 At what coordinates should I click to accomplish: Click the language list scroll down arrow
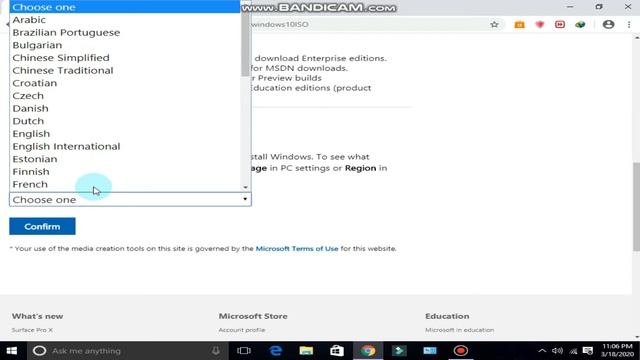coord(245,187)
